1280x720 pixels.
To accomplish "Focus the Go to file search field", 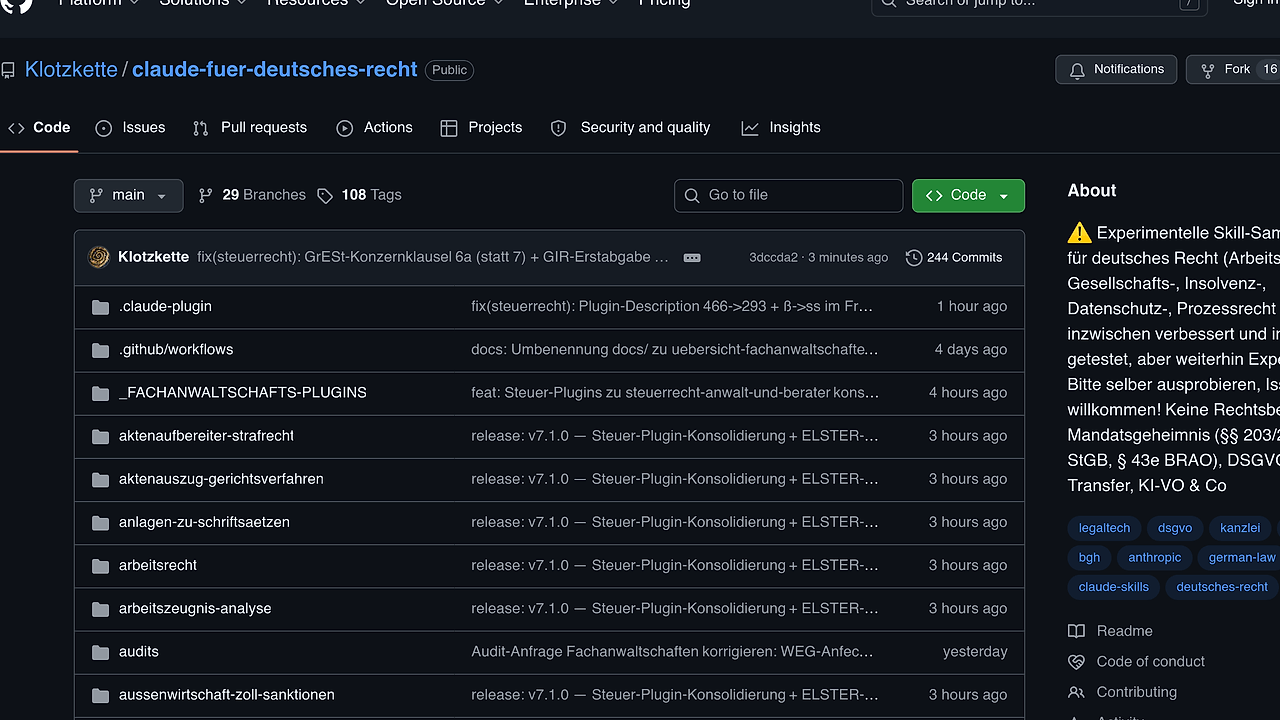I will point(789,195).
